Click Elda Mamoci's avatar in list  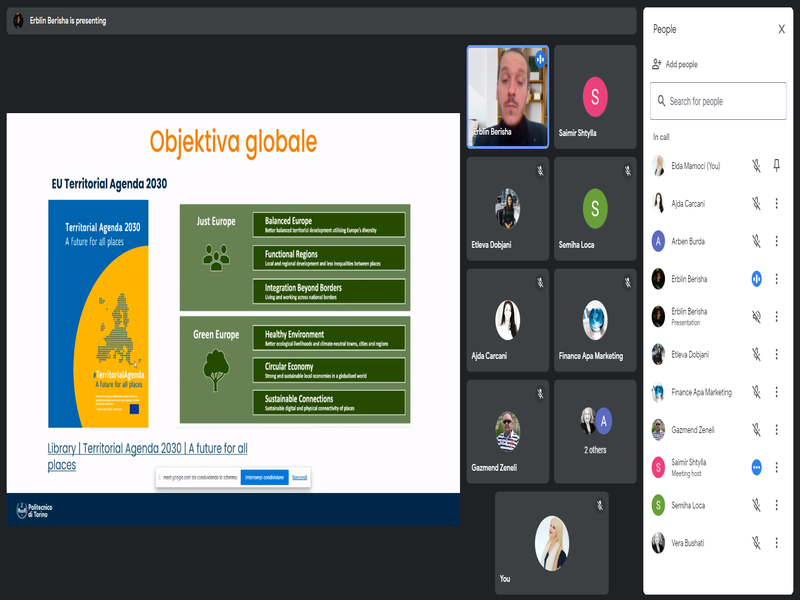pos(658,166)
